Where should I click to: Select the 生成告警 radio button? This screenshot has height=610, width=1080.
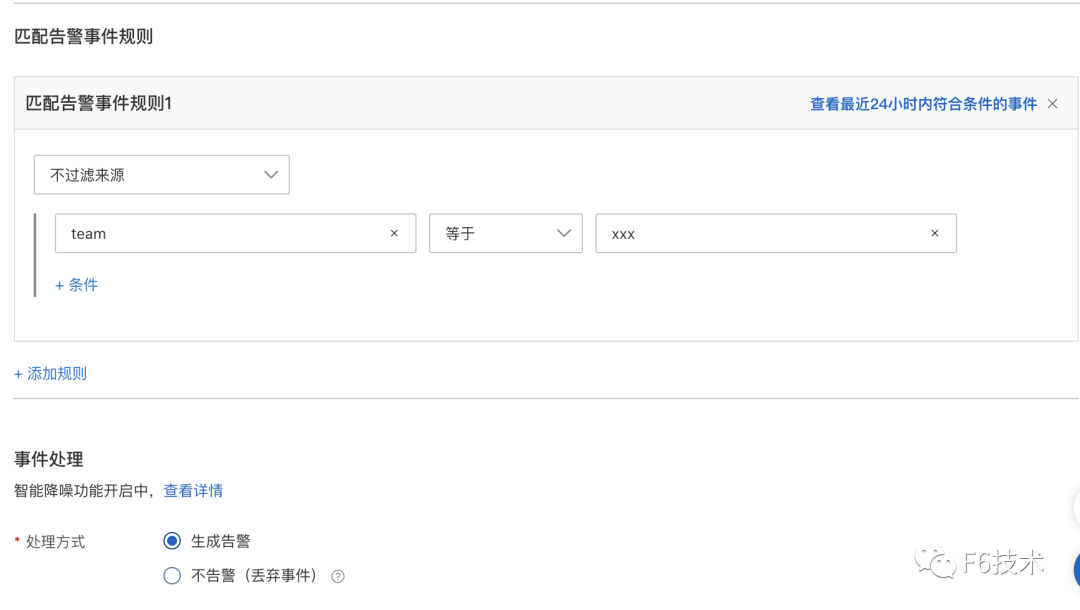[172, 541]
